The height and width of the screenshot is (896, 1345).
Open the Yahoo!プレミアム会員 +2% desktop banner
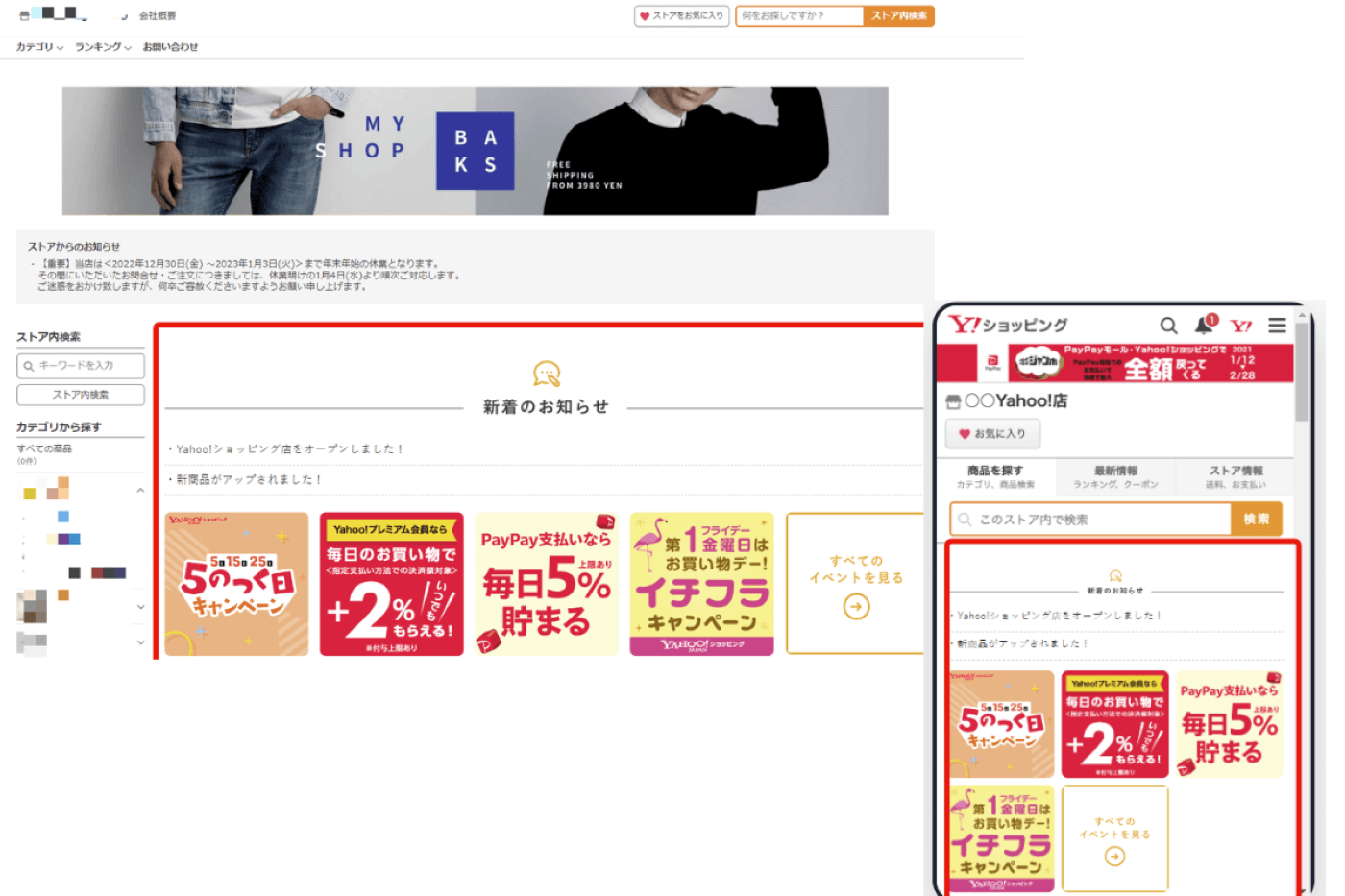[x=391, y=584]
